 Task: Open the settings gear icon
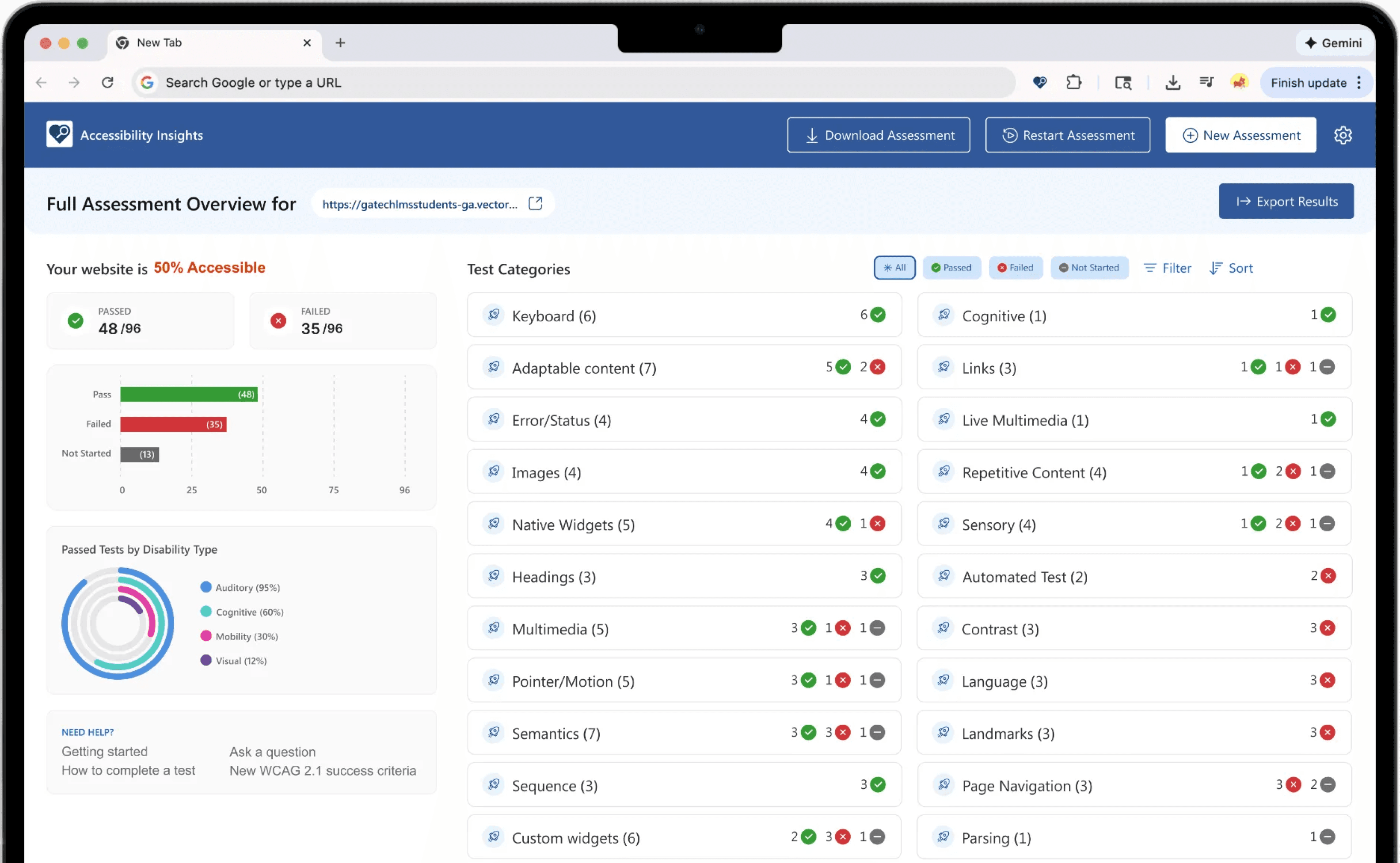[1343, 135]
